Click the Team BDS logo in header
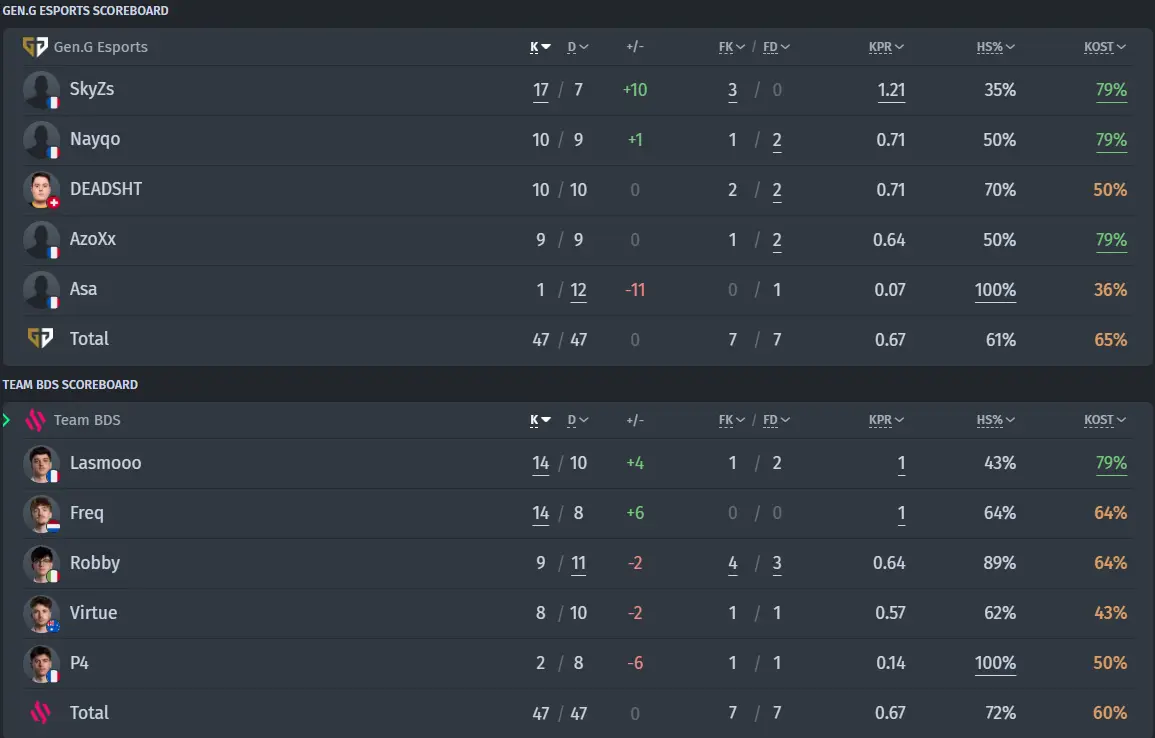The height and width of the screenshot is (738, 1155). point(35,421)
